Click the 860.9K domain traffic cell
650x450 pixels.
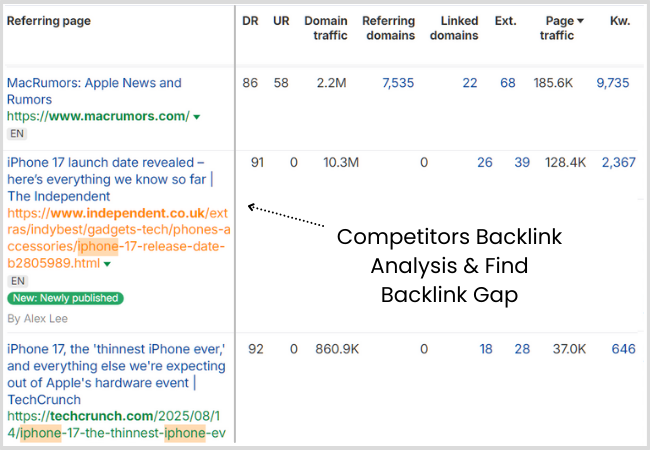click(337, 349)
